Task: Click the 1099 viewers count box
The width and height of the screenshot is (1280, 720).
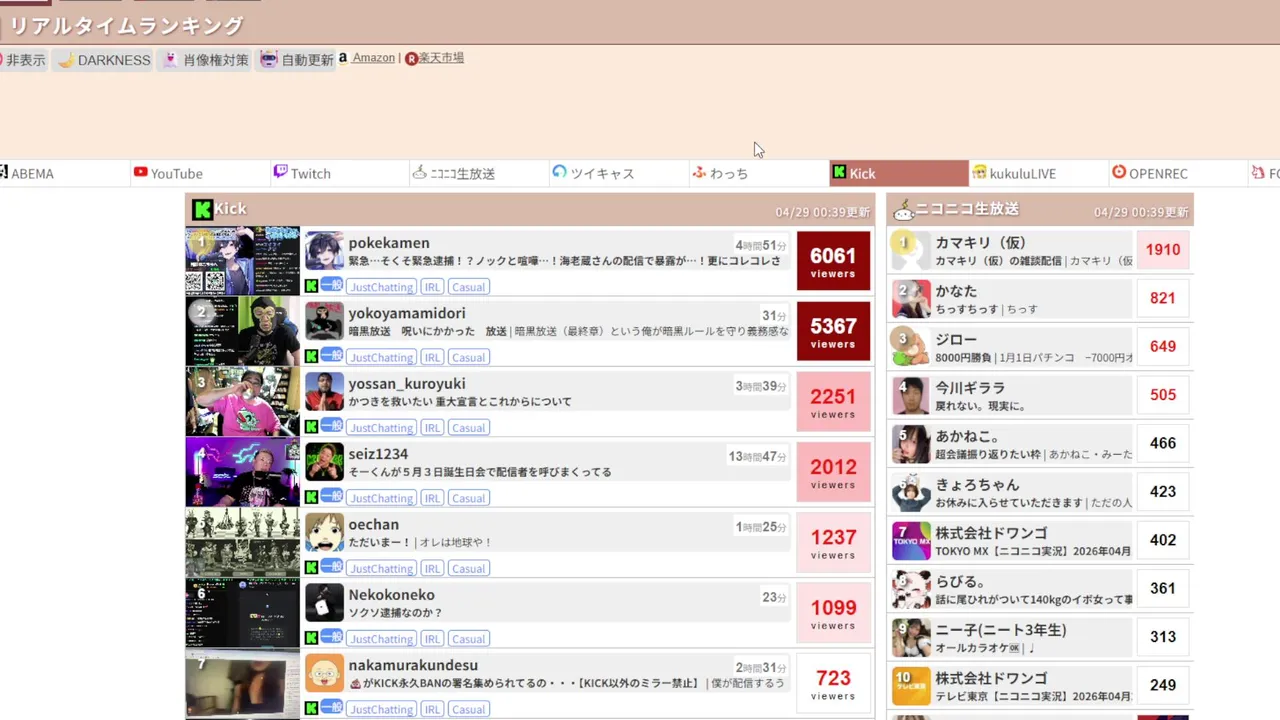Action: pos(833,613)
